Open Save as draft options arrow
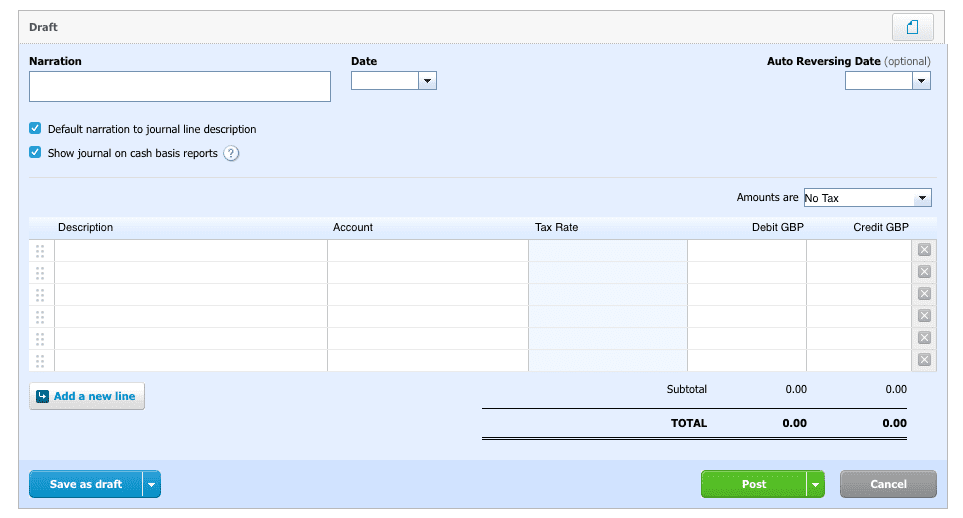The height and width of the screenshot is (518, 963). click(x=151, y=484)
